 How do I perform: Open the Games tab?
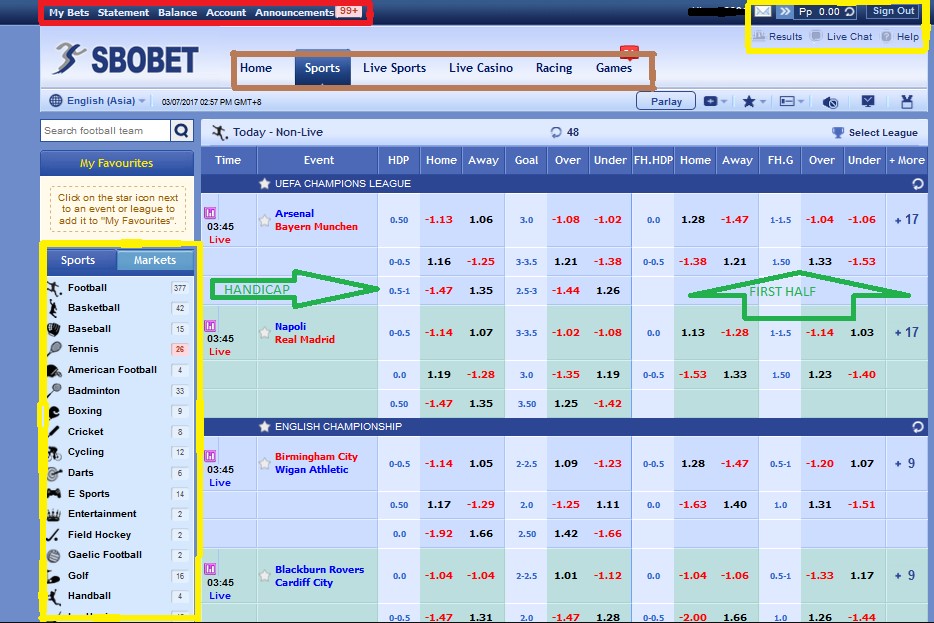coord(614,68)
